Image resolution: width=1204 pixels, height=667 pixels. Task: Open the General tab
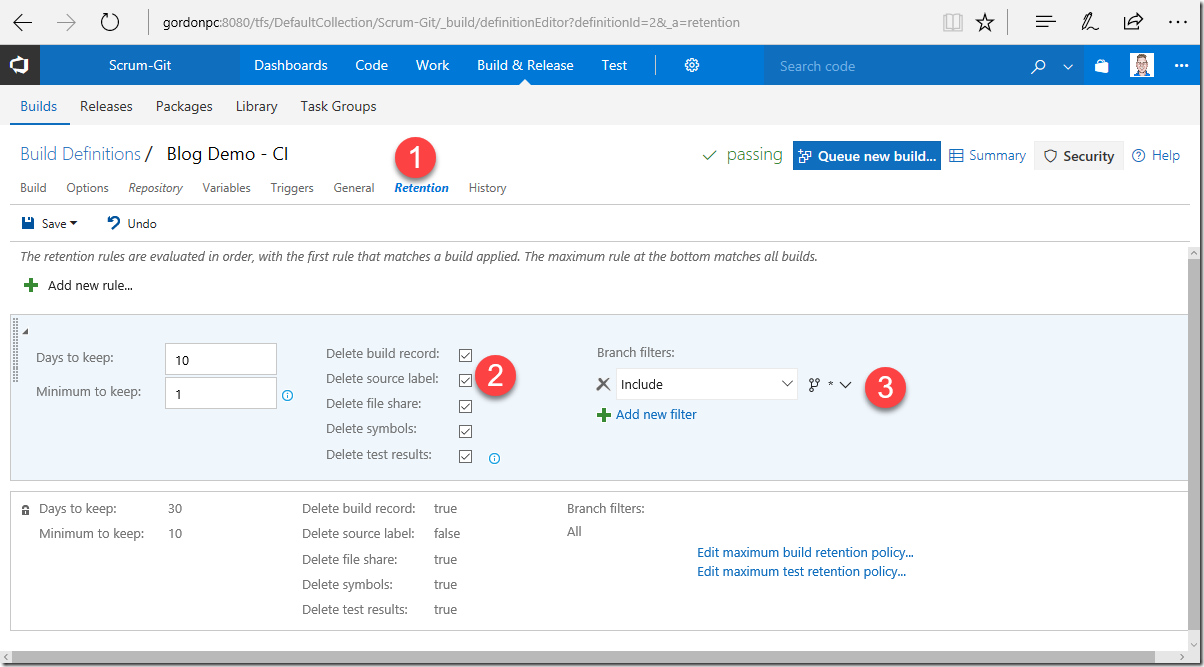pyautogui.click(x=354, y=188)
